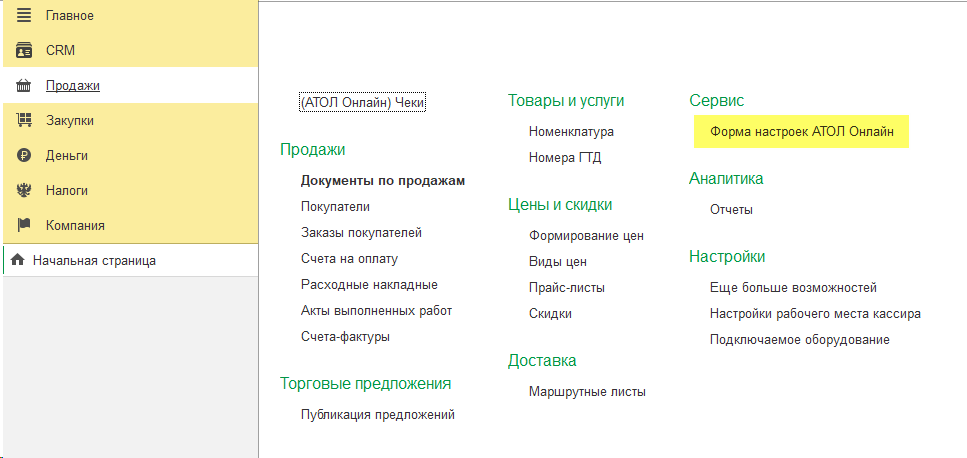The height and width of the screenshot is (458, 967).
Task: Open Настройки рабочего места кассира
Action: pos(815,313)
